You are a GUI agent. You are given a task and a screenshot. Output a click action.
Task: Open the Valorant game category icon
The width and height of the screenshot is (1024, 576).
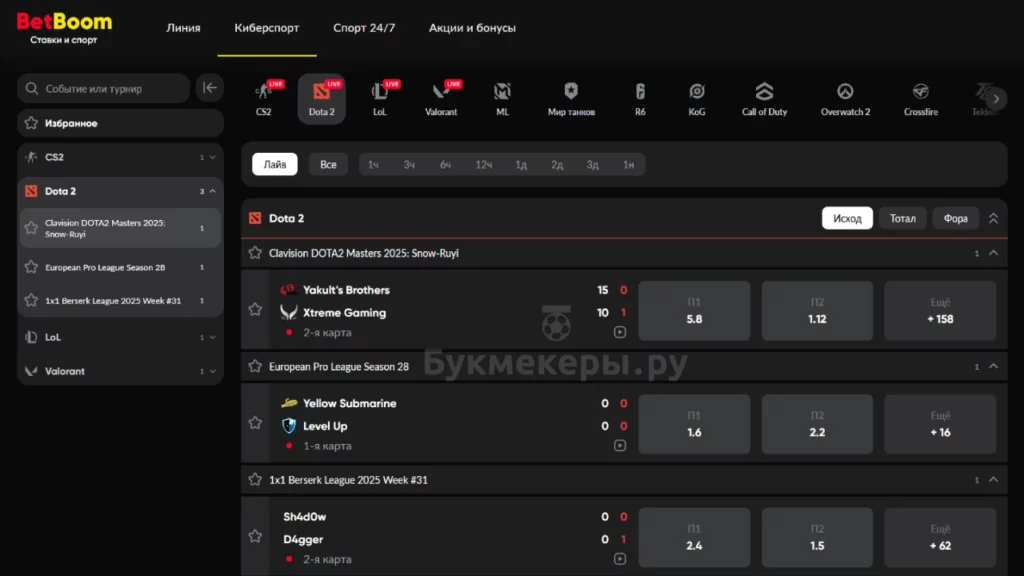coord(441,99)
